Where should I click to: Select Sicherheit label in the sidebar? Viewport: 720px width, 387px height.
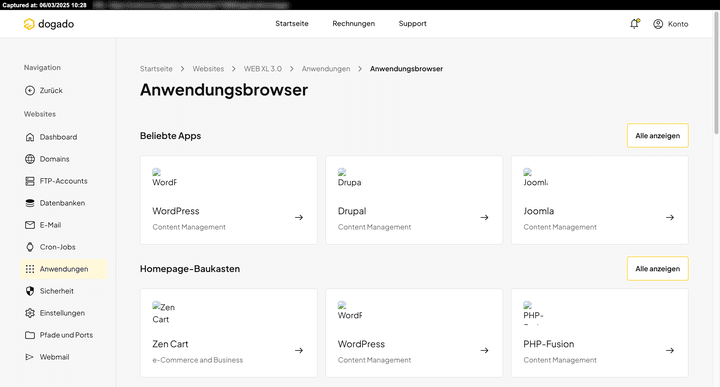point(56,291)
